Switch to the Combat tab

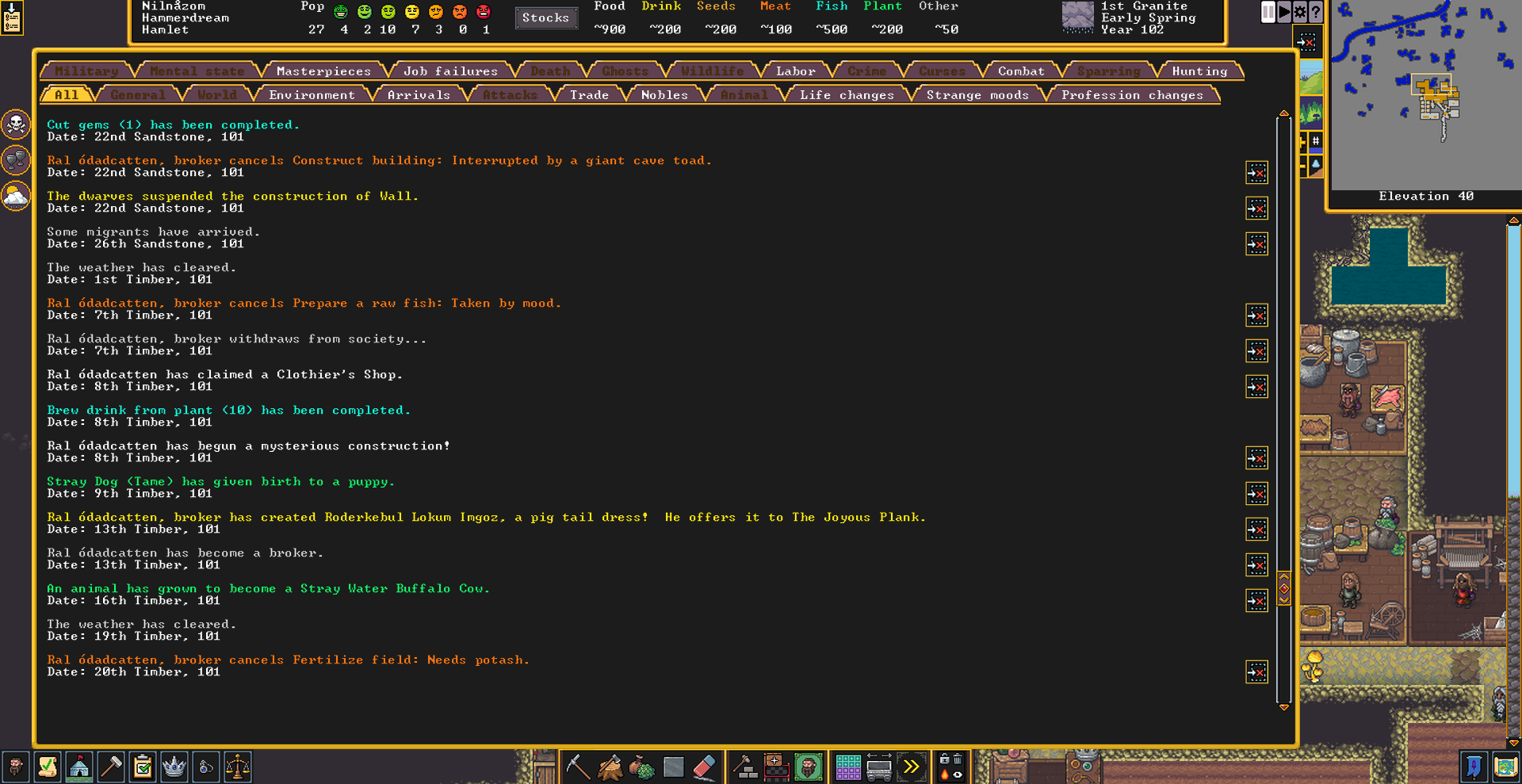point(1021,71)
